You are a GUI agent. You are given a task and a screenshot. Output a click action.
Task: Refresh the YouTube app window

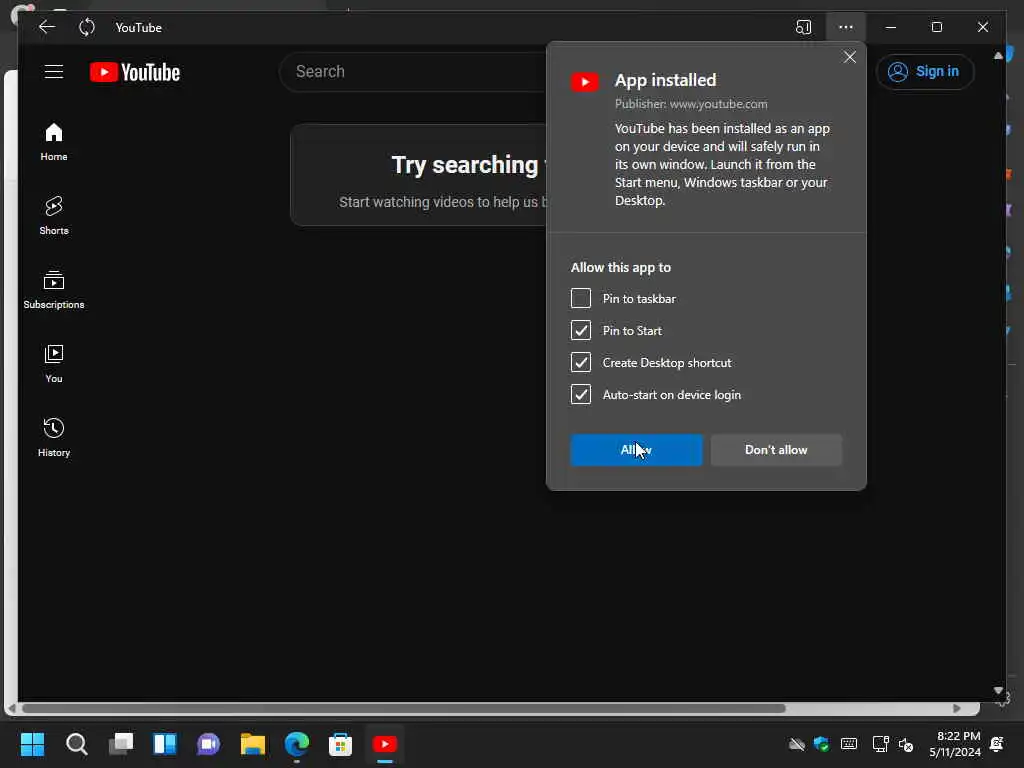pos(87,27)
